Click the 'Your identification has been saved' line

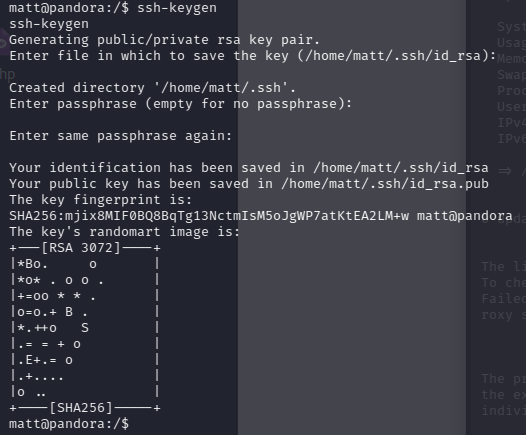(x=249, y=168)
